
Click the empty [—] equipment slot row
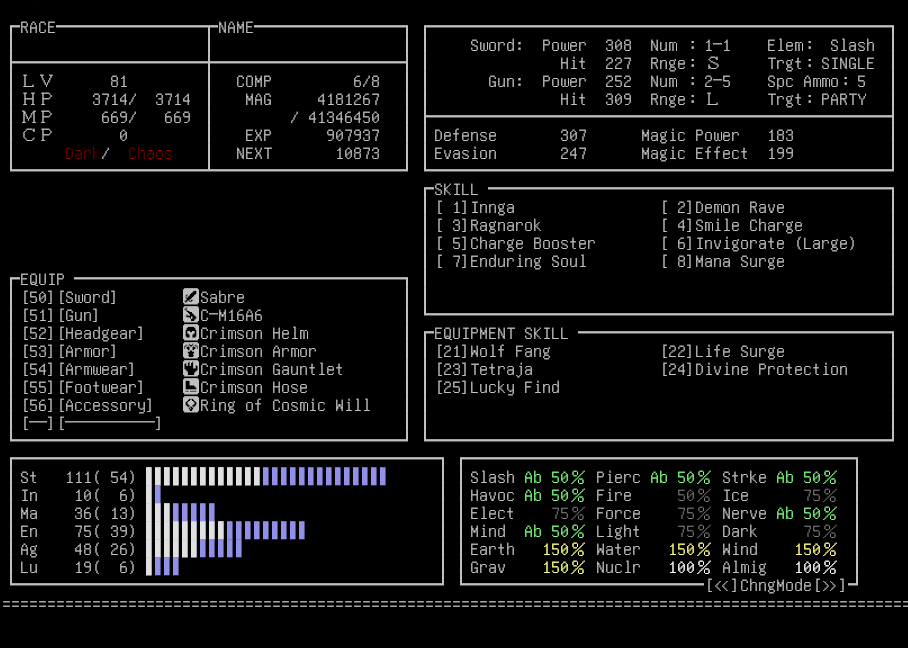tap(91, 423)
